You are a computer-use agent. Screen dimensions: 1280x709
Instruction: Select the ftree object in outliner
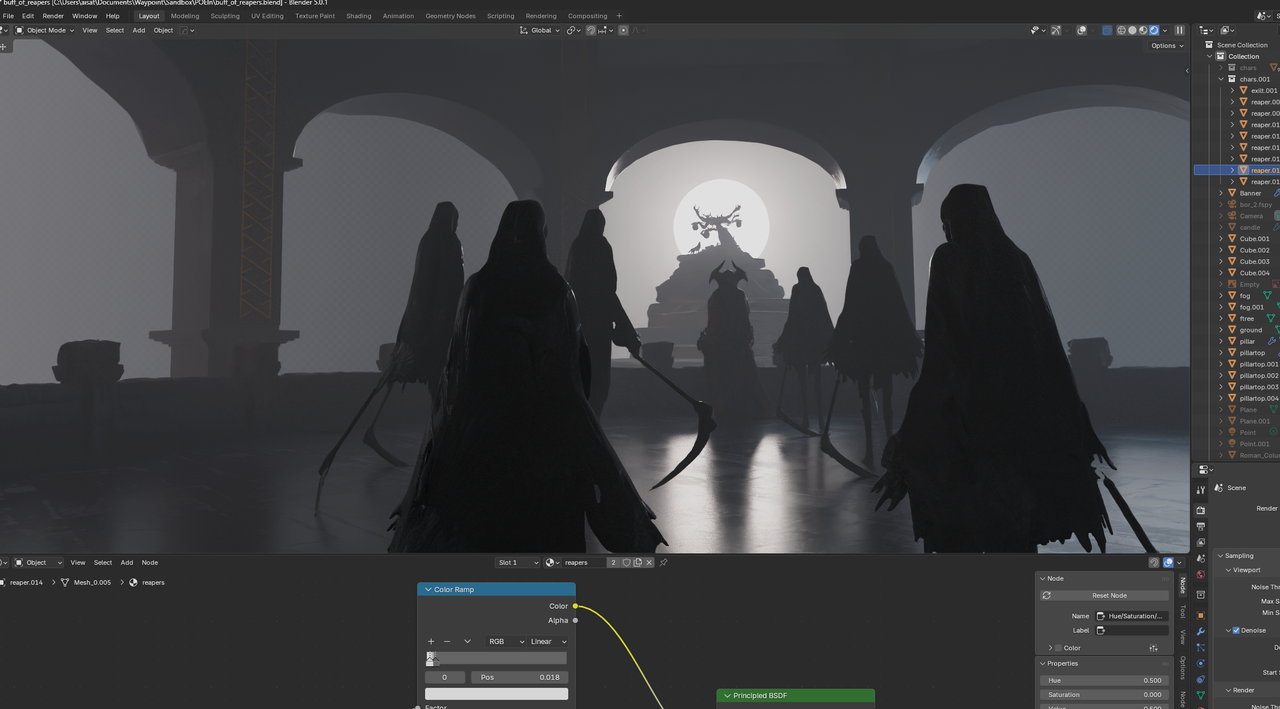click(1246, 318)
